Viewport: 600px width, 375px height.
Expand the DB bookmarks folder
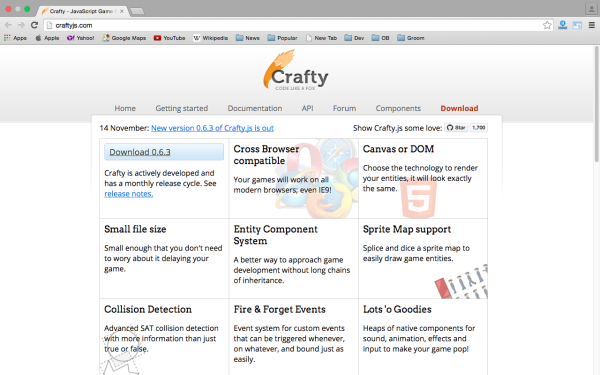point(381,38)
